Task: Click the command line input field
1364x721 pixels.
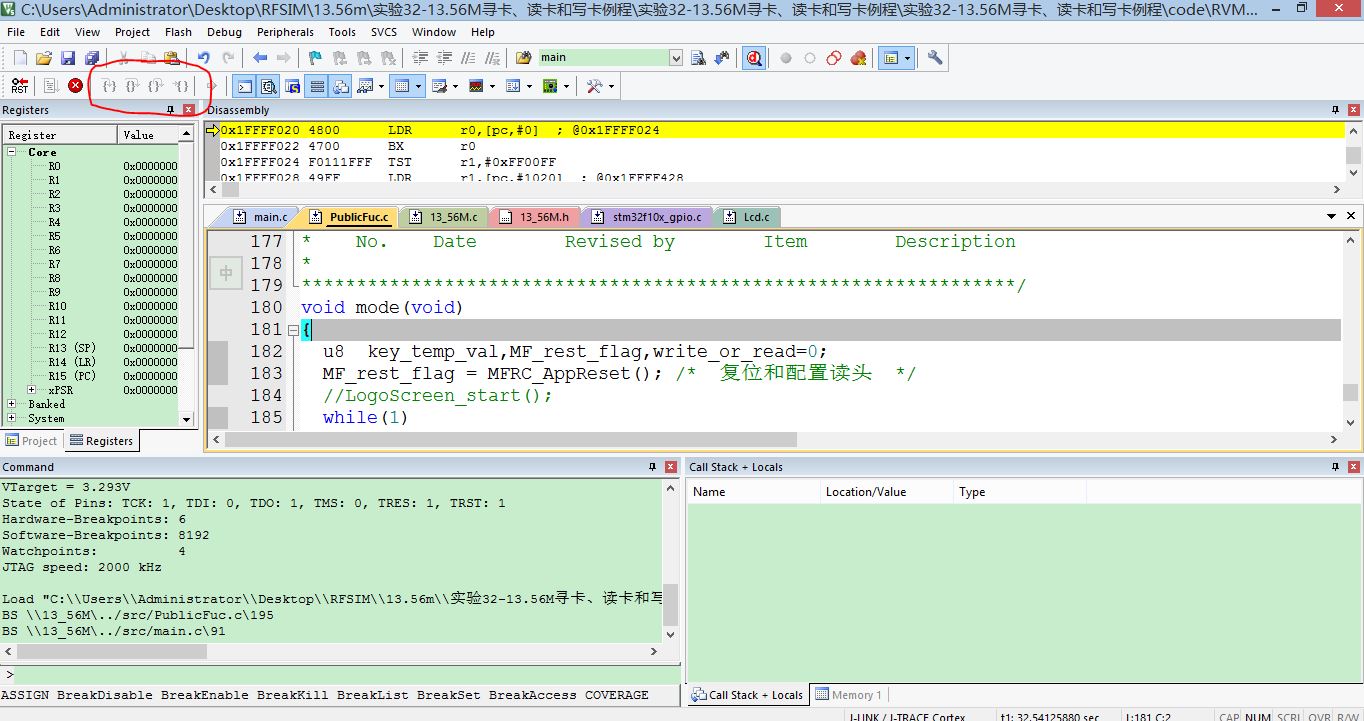Action: point(340,675)
